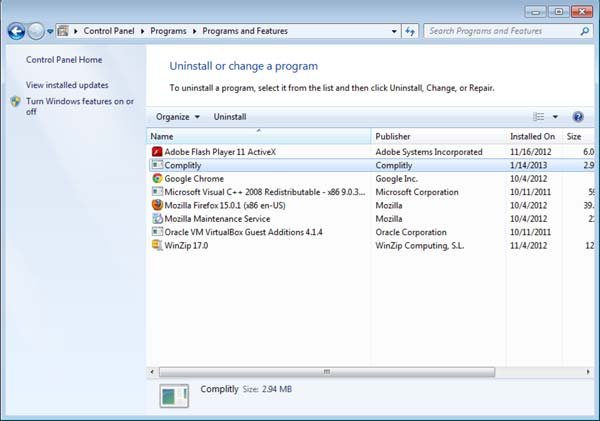
Task: Open Control Panel Home link
Action: (x=64, y=60)
